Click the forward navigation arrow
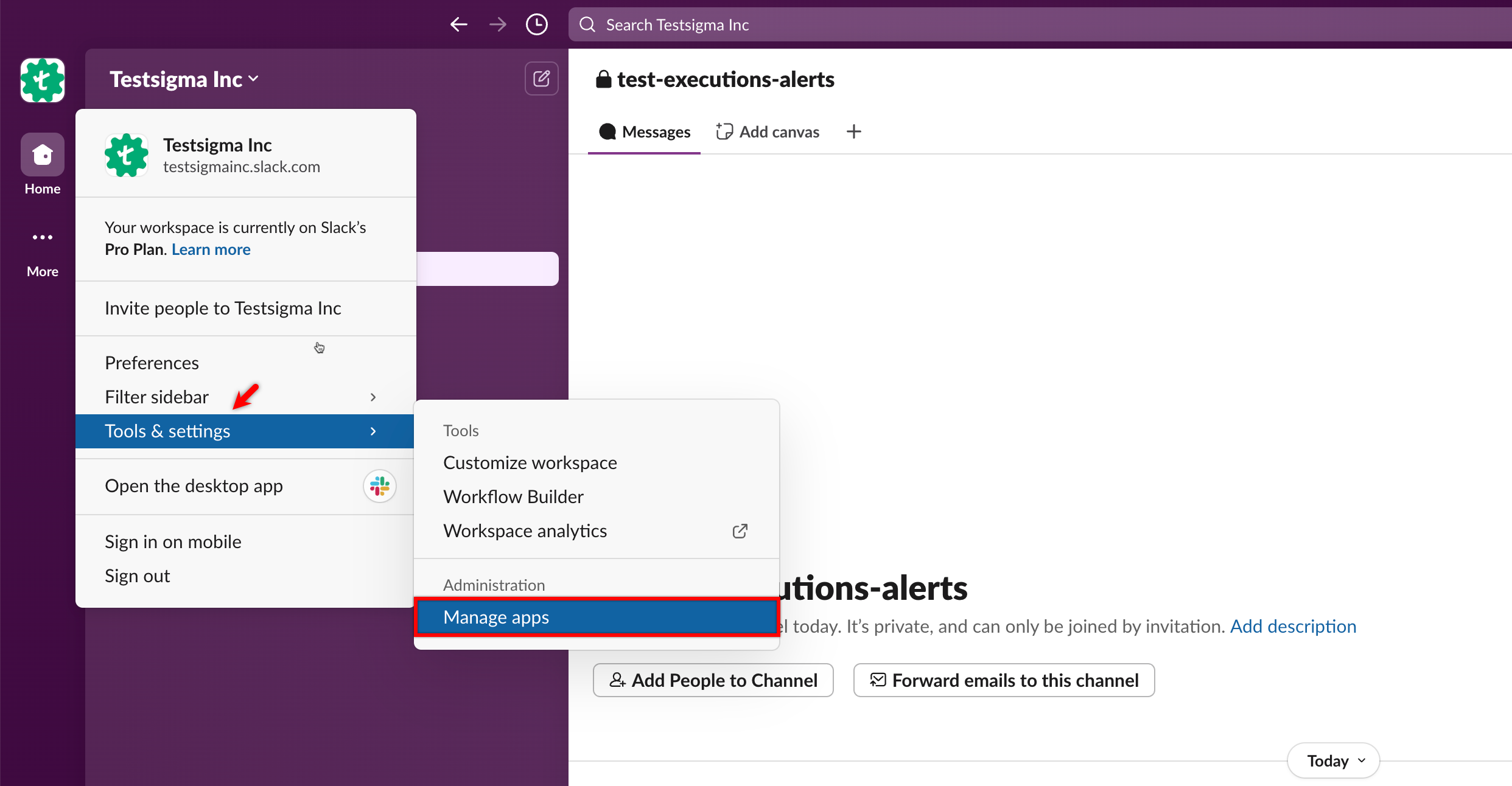Image resolution: width=1512 pixels, height=786 pixels. click(x=497, y=24)
